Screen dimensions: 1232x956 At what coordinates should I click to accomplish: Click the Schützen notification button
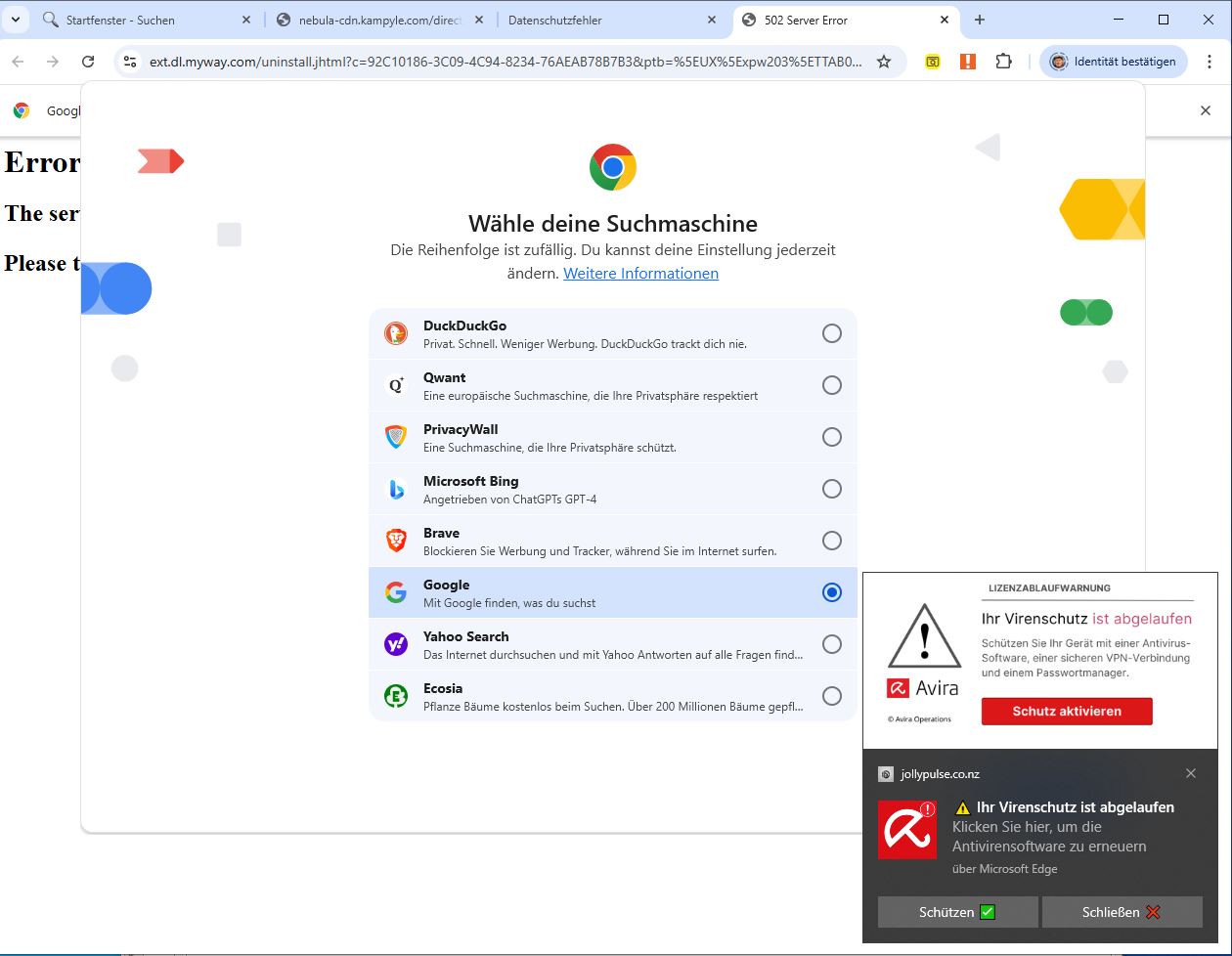tap(957, 912)
